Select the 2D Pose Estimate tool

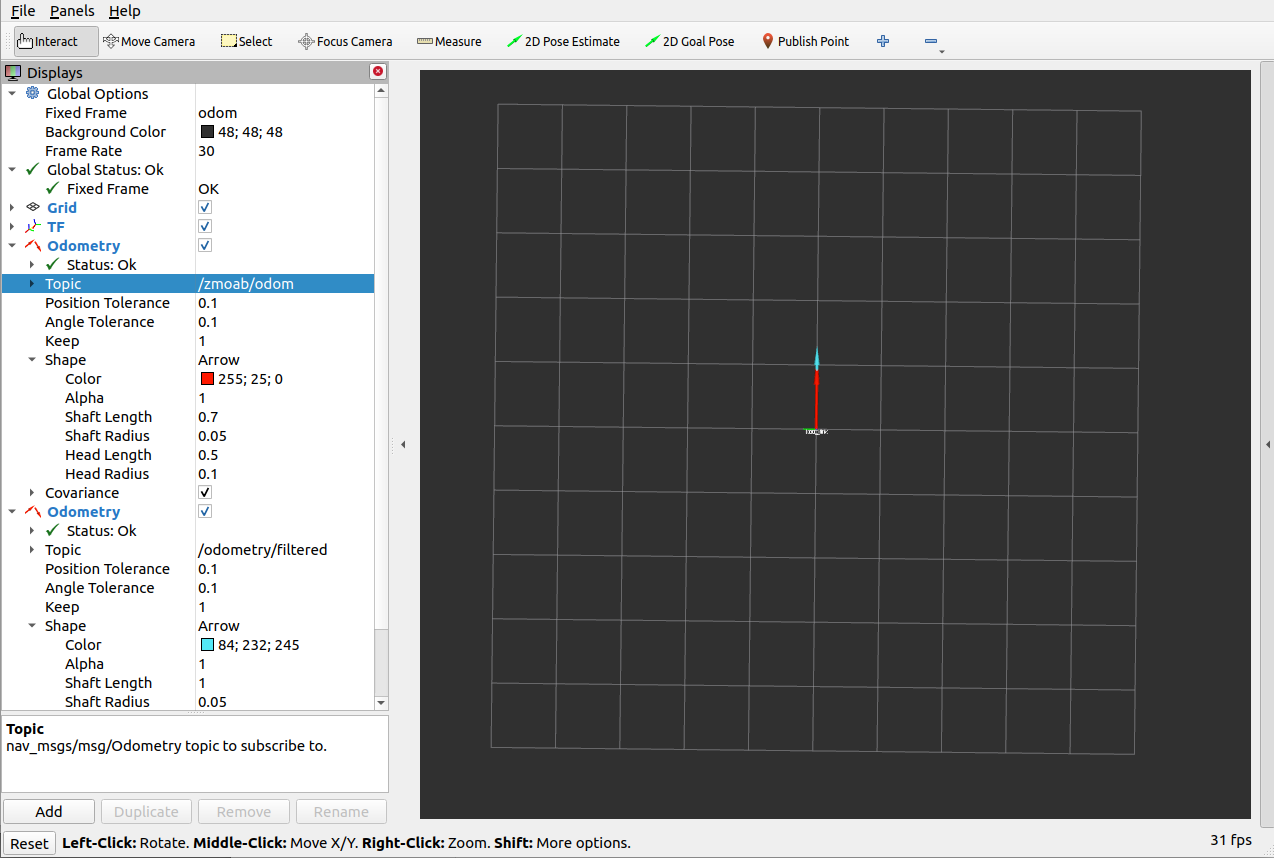563,41
